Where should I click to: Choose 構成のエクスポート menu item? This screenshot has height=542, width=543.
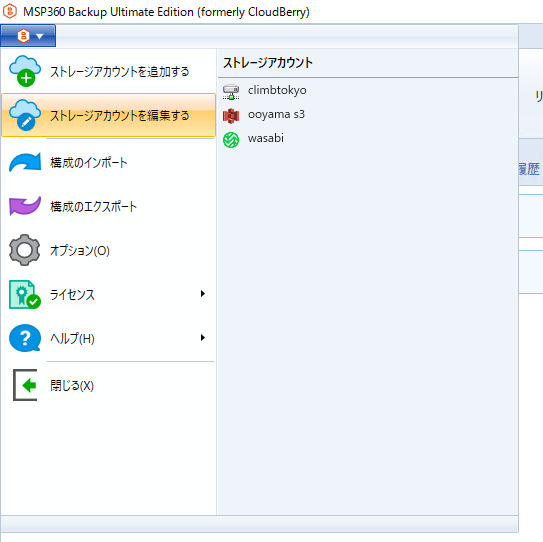click(x=109, y=206)
